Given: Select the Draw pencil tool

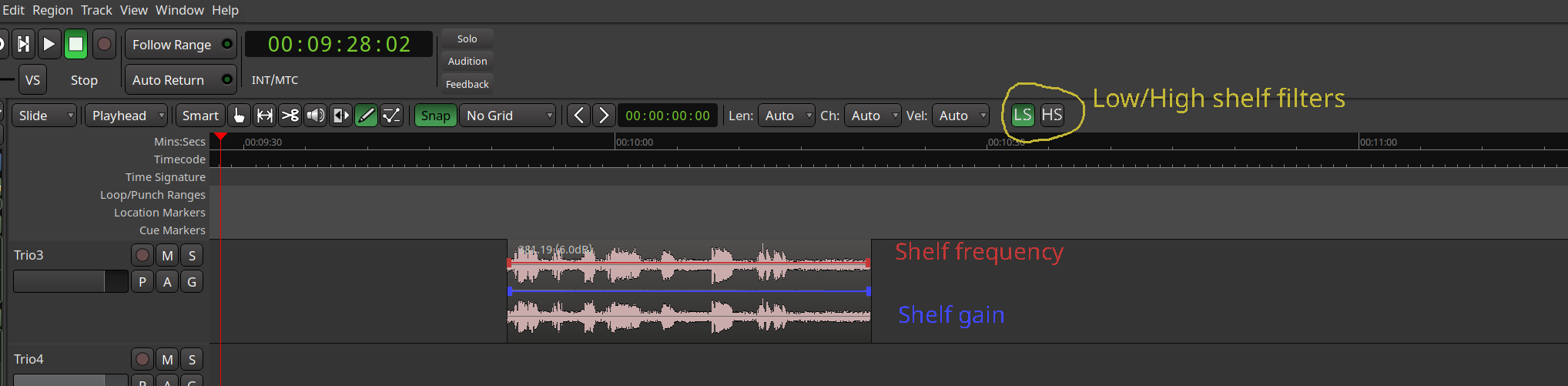Looking at the screenshot, I should (x=366, y=116).
